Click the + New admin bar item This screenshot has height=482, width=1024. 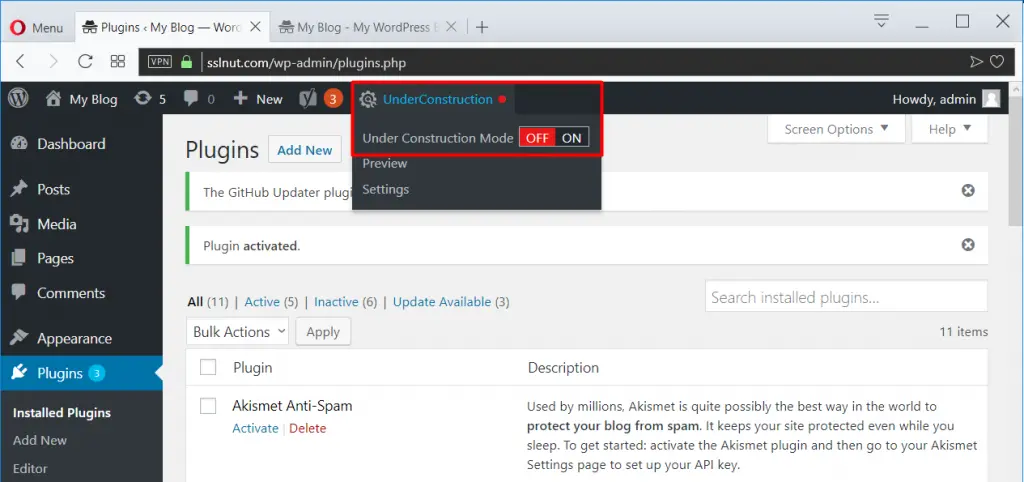pos(258,99)
